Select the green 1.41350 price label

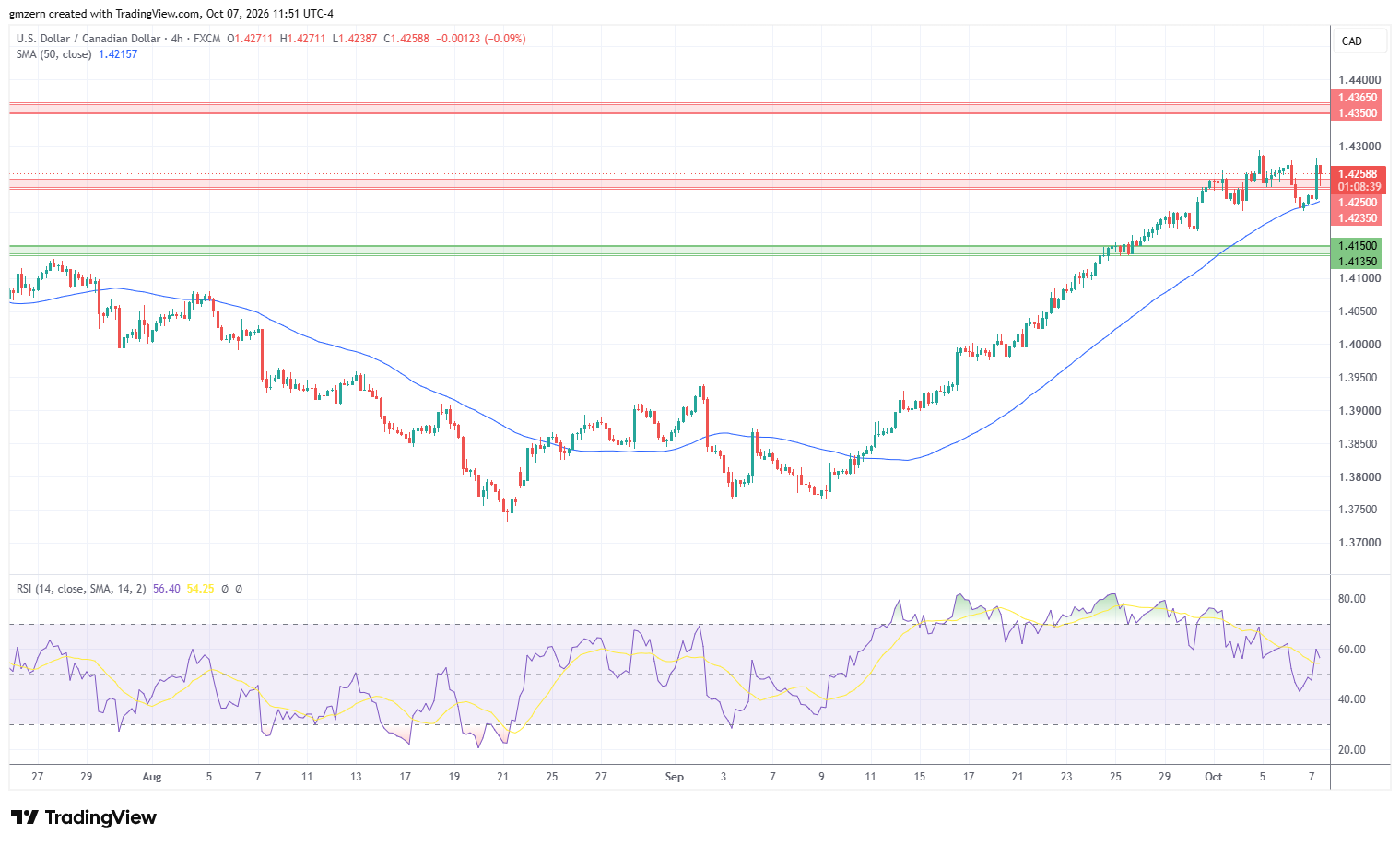pos(1358,262)
